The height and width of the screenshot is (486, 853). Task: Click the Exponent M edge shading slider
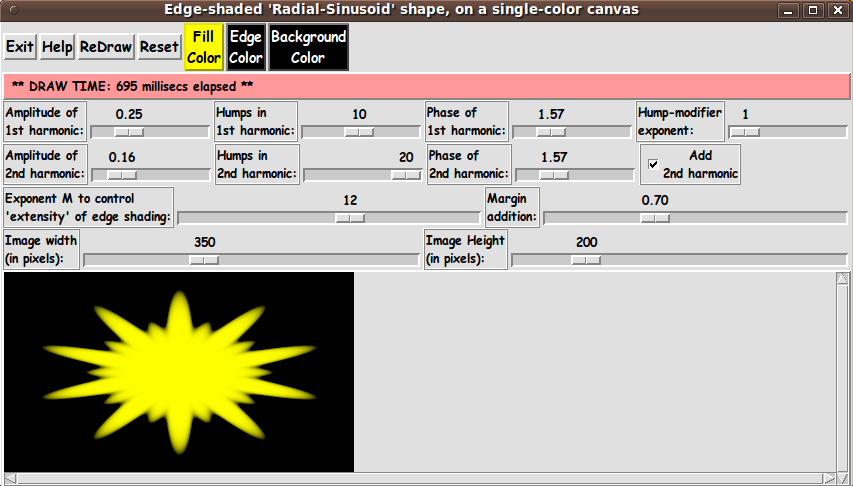pyautogui.click(x=349, y=217)
